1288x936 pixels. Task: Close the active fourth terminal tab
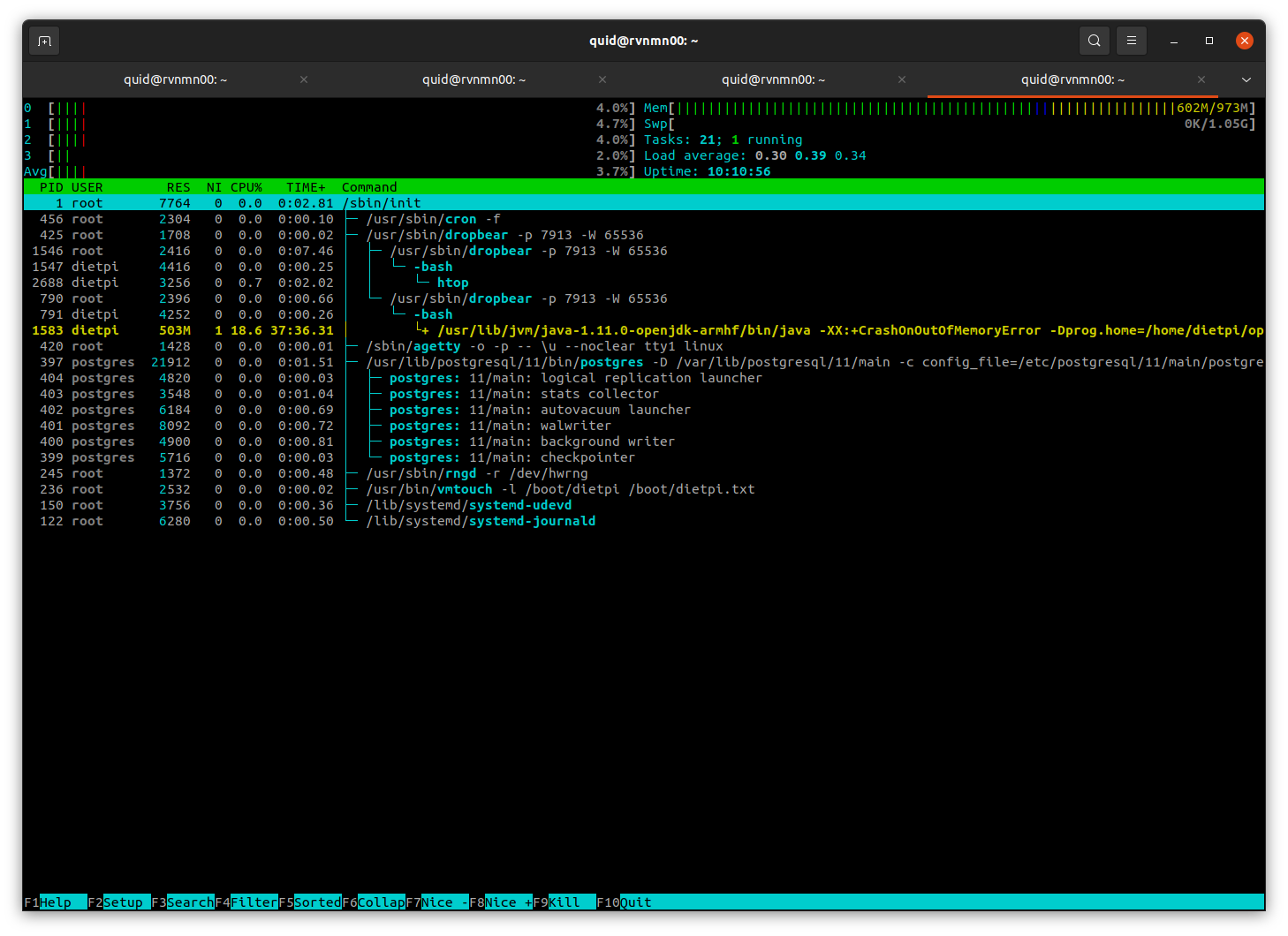(x=1201, y=79)
